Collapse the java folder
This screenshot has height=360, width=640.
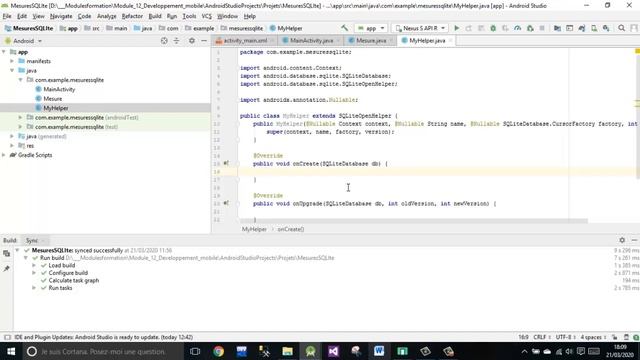(x=12, y=71)
